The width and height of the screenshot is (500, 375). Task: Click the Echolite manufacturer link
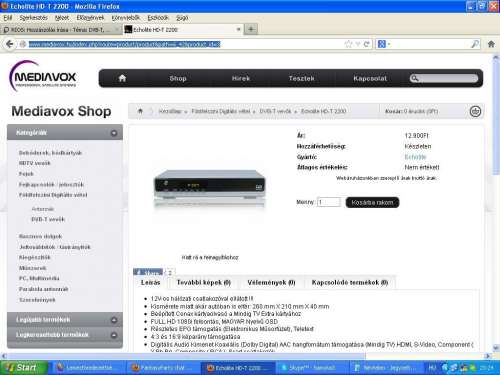[x=415, y=157]
